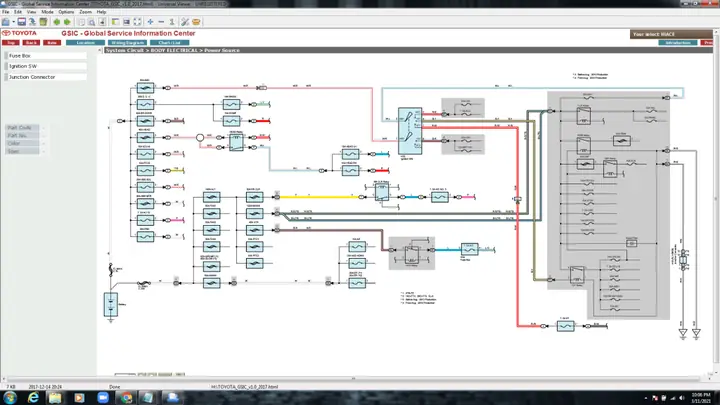Click the Introduction button

click(678, 43)
